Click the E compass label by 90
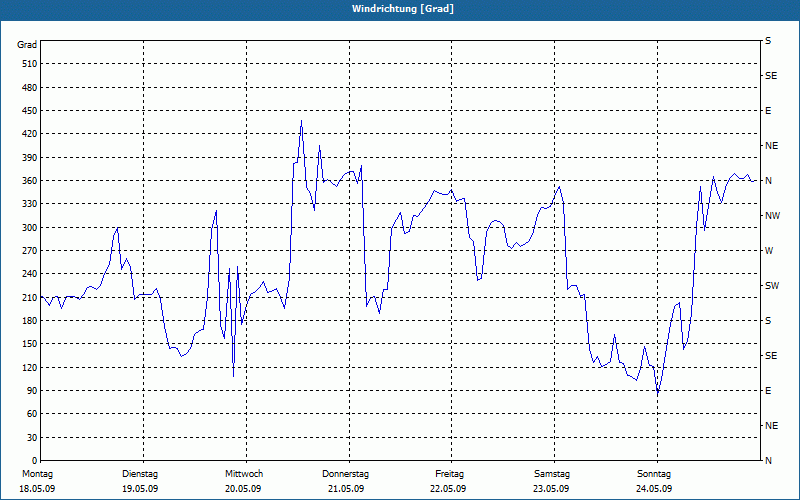The width and height of the screenshot is (800, 500). point(768,391)
